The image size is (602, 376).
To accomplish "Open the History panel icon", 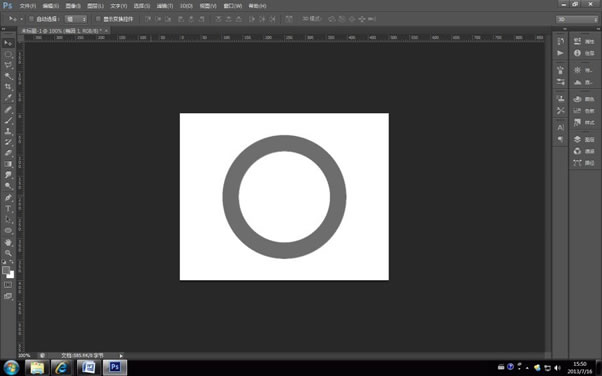I will click(561, 41).
